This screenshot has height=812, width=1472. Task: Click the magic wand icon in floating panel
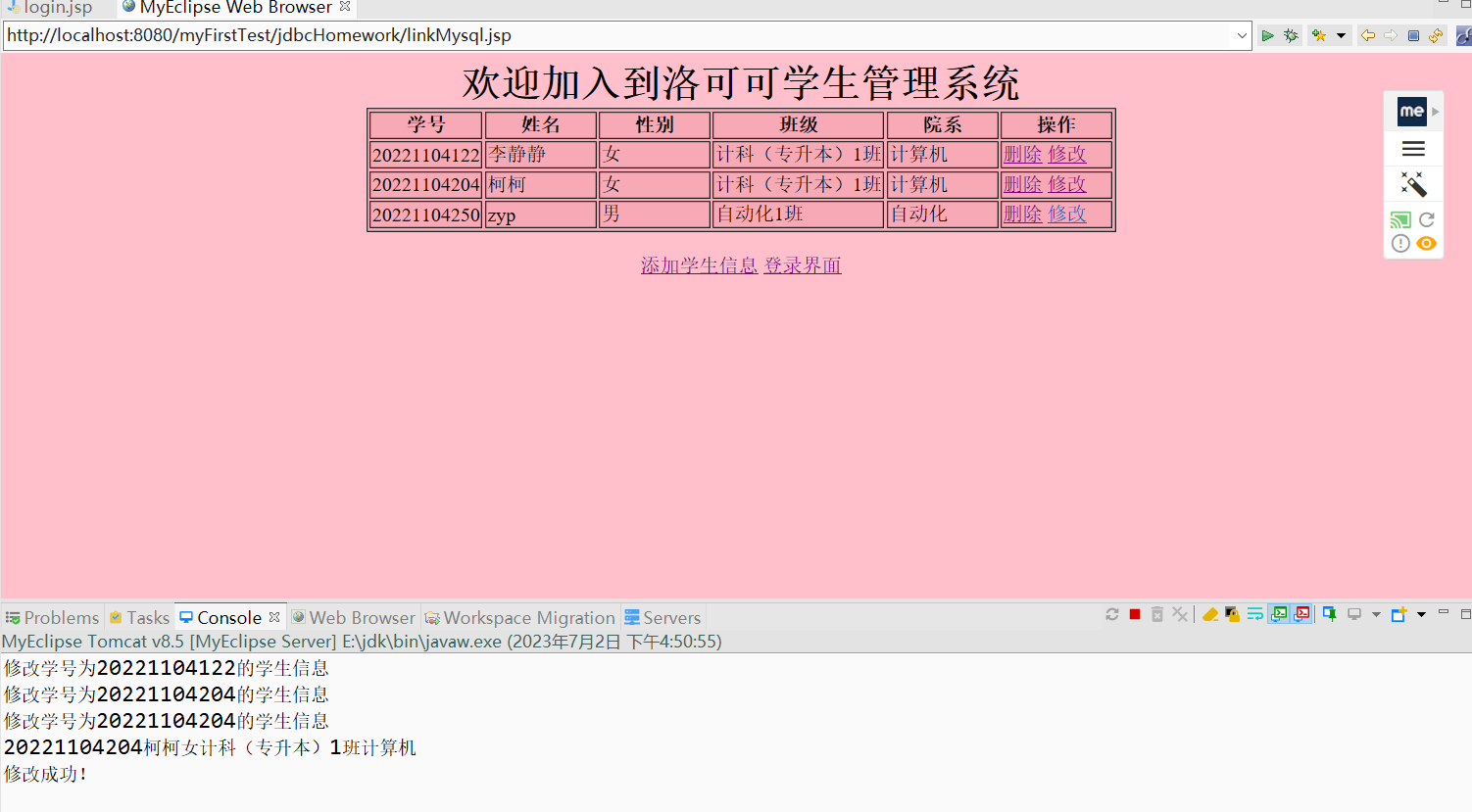1413,184
